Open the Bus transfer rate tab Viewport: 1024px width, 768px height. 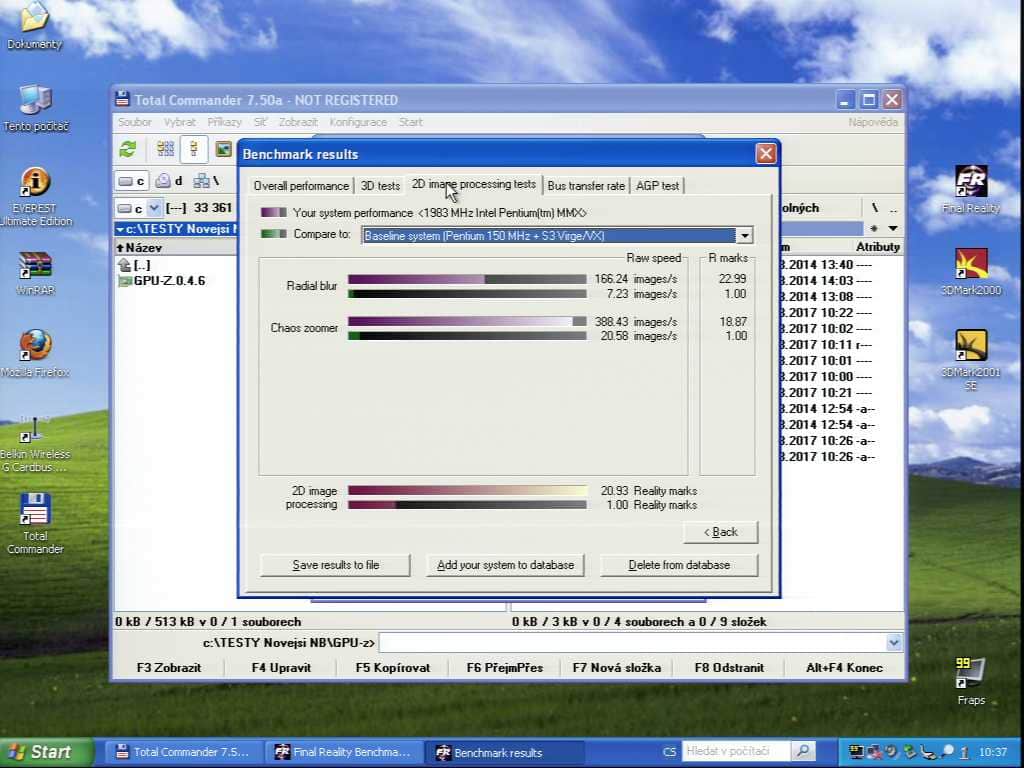coord(586,186)
